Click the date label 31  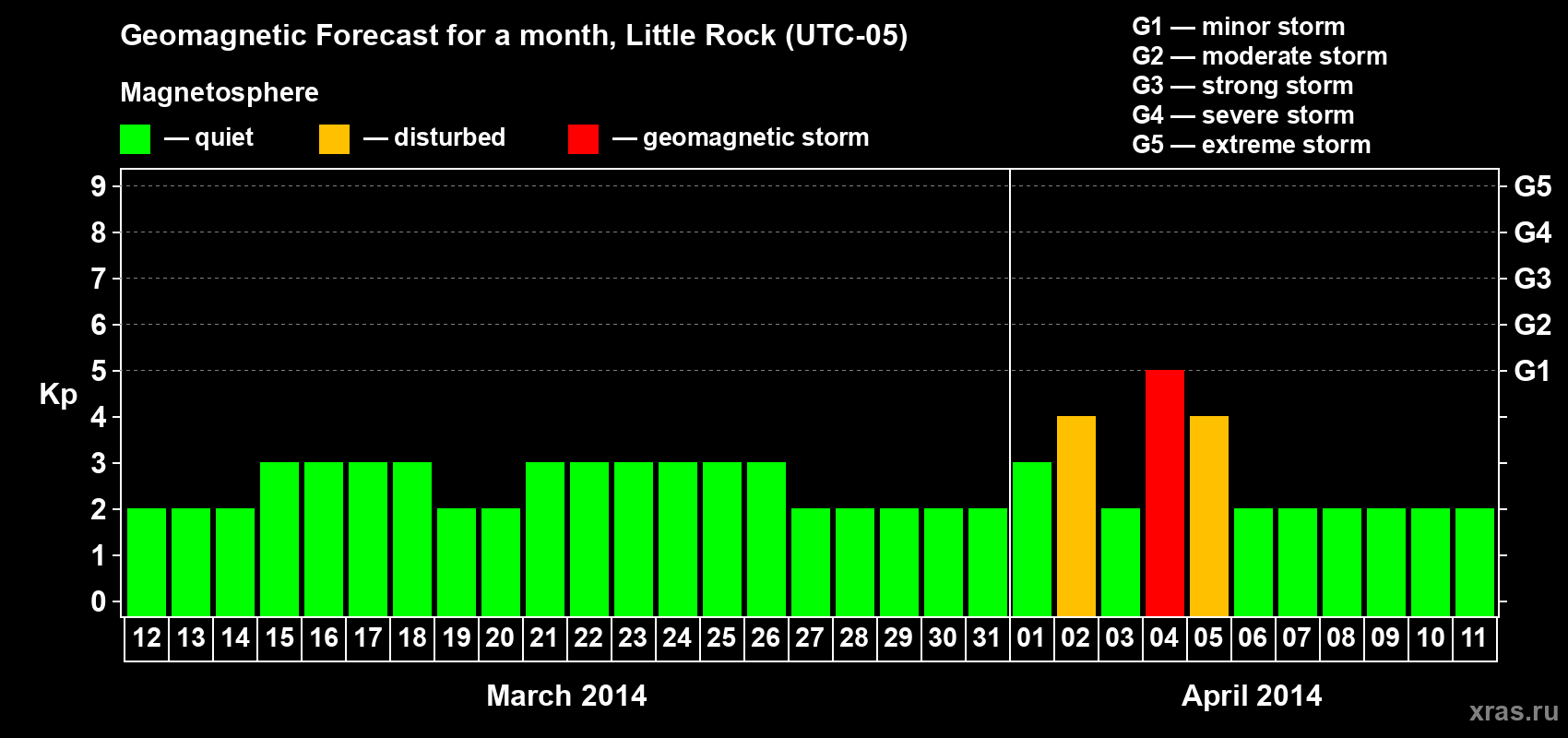(x=987, y=637)
